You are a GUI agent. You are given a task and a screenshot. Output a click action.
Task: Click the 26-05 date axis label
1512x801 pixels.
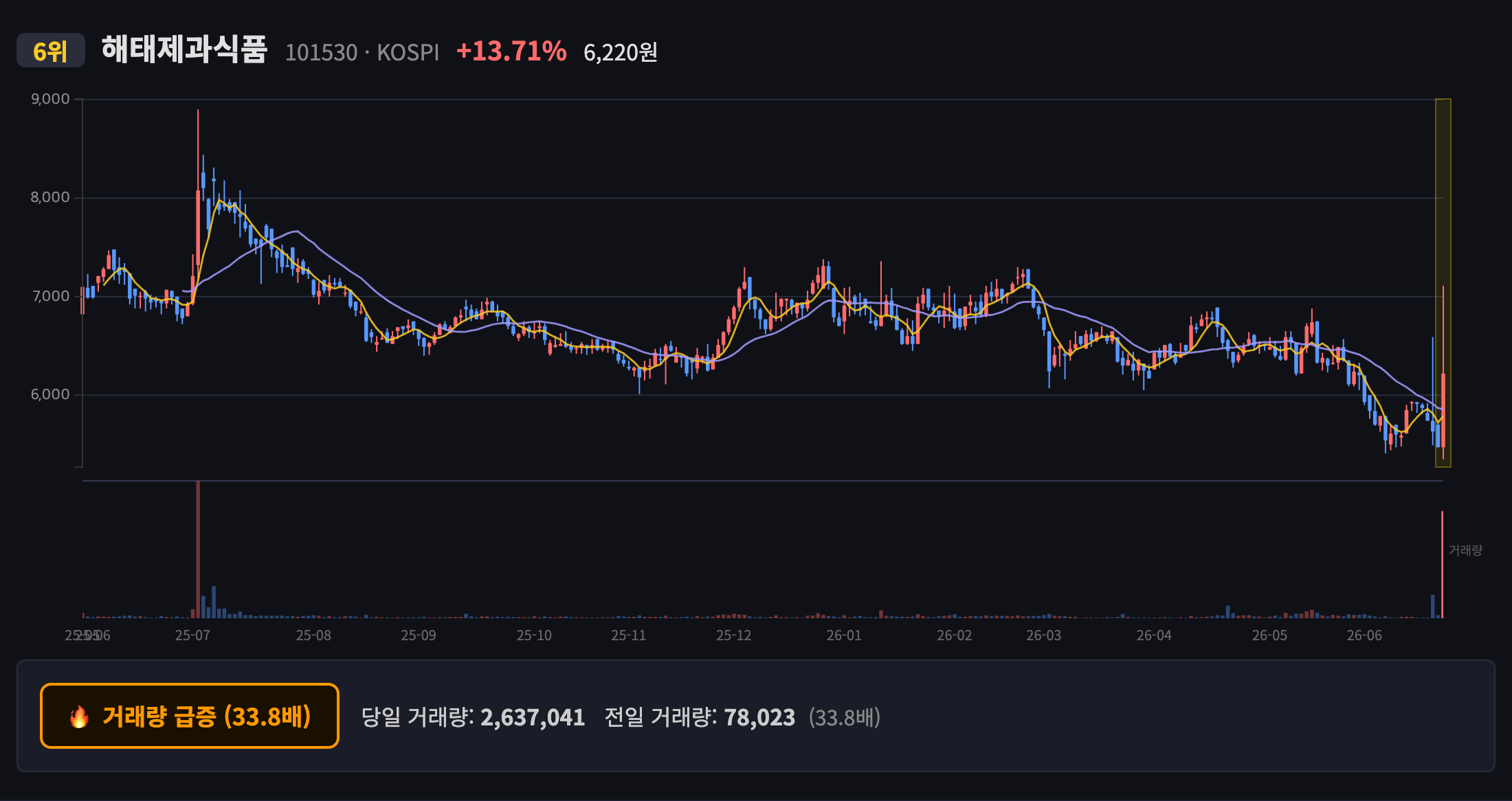coord(1269,635)
